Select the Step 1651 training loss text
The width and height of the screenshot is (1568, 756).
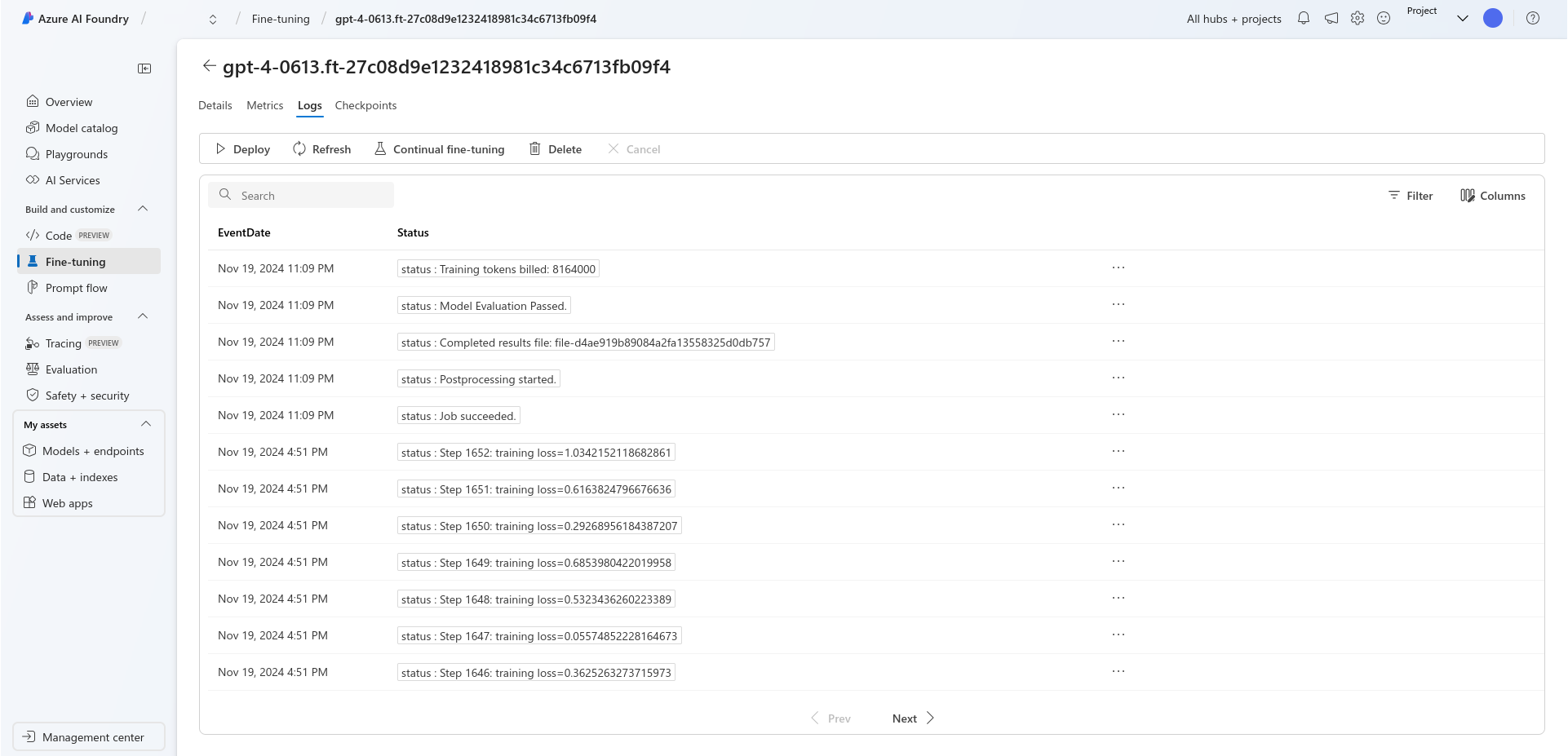(536, 489)
